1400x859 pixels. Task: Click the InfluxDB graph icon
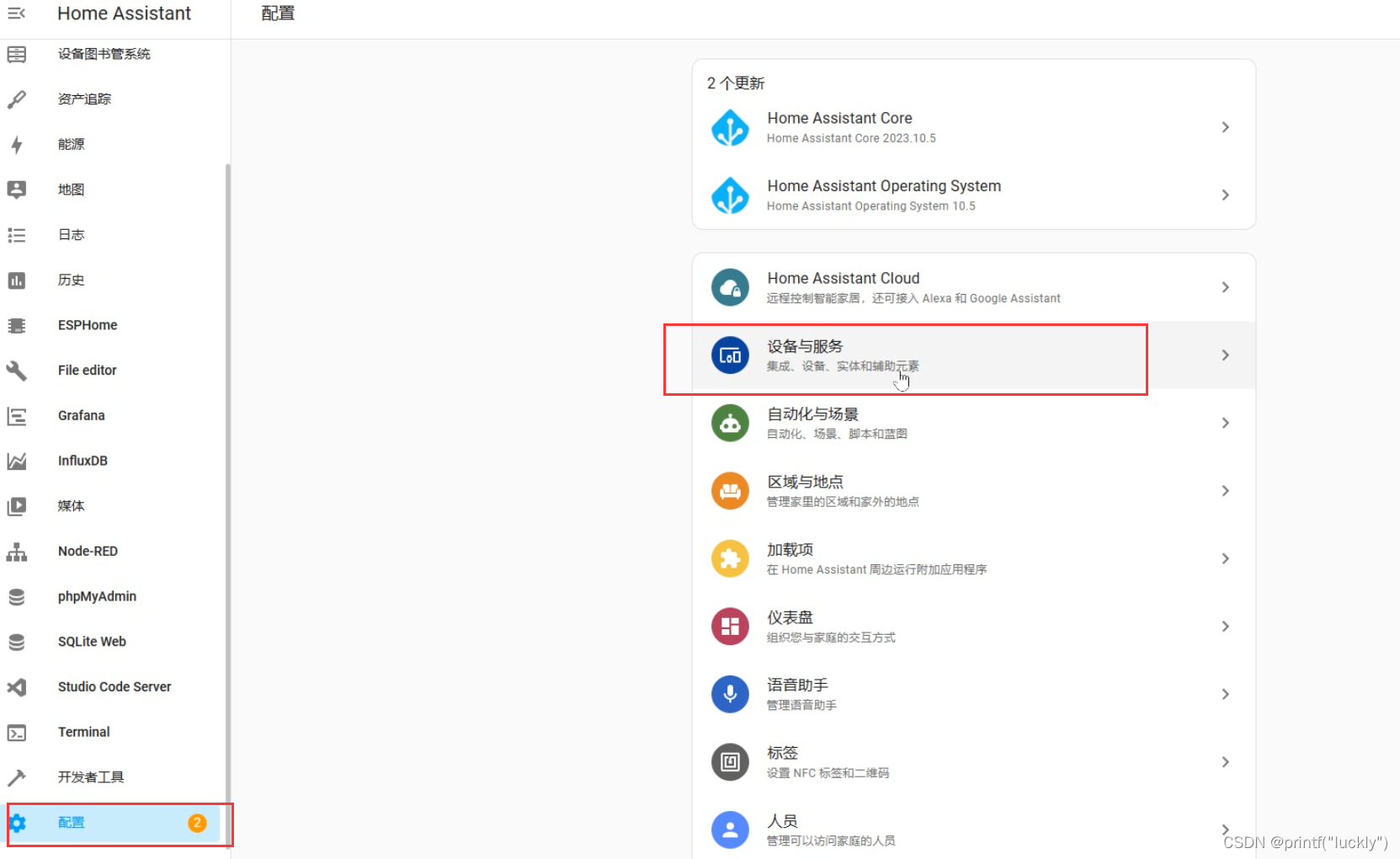click(x=17, y=461)
